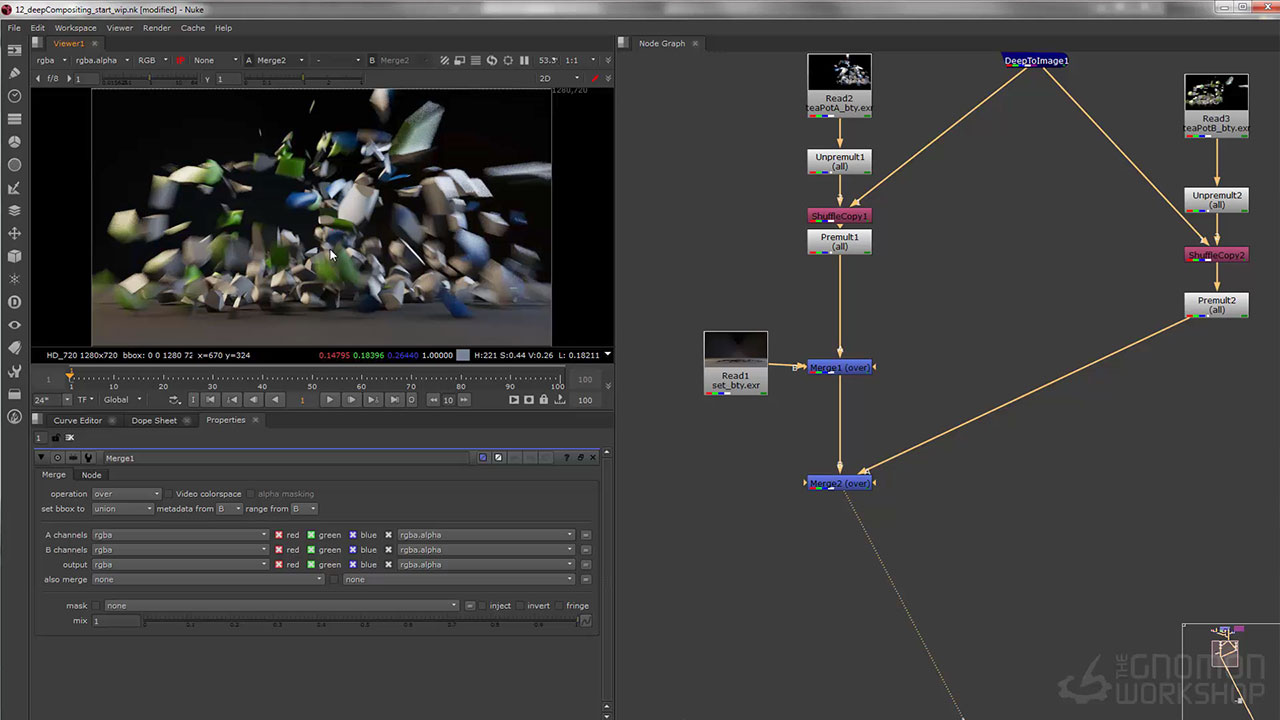
Task: Select the Read1 set_bty.exr thumbnail node
Action: (x=736, y=362)
